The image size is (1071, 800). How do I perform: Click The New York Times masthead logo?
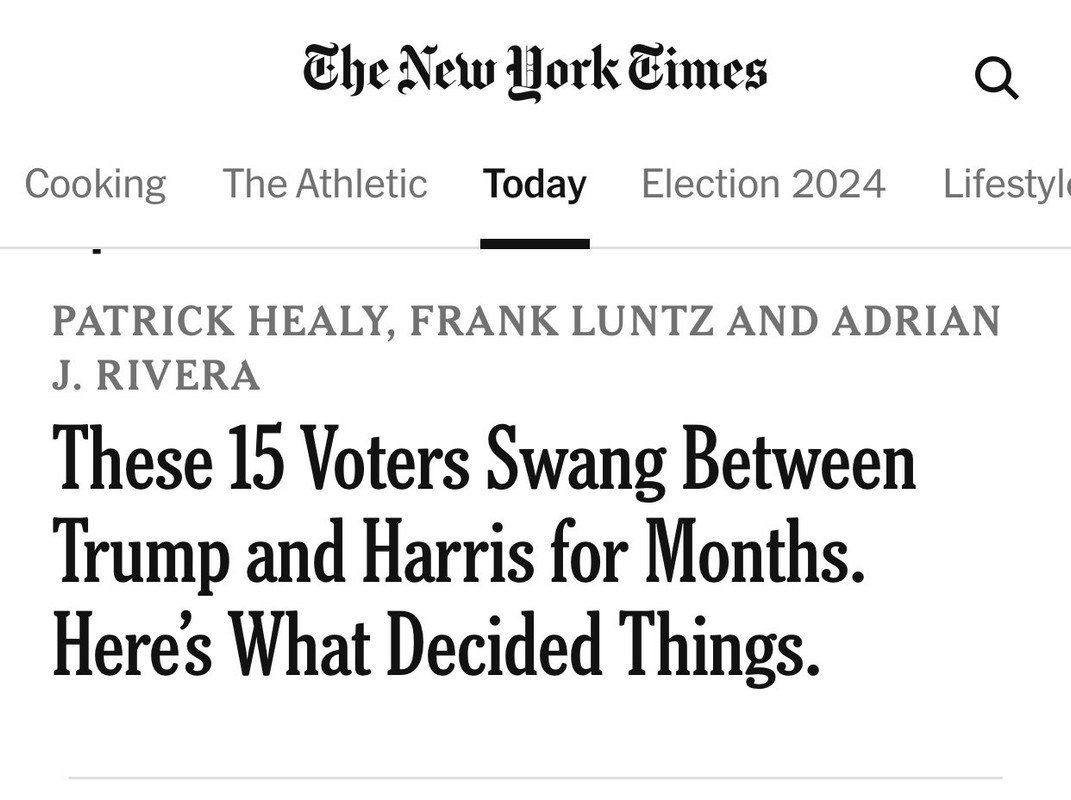[535, 71]
